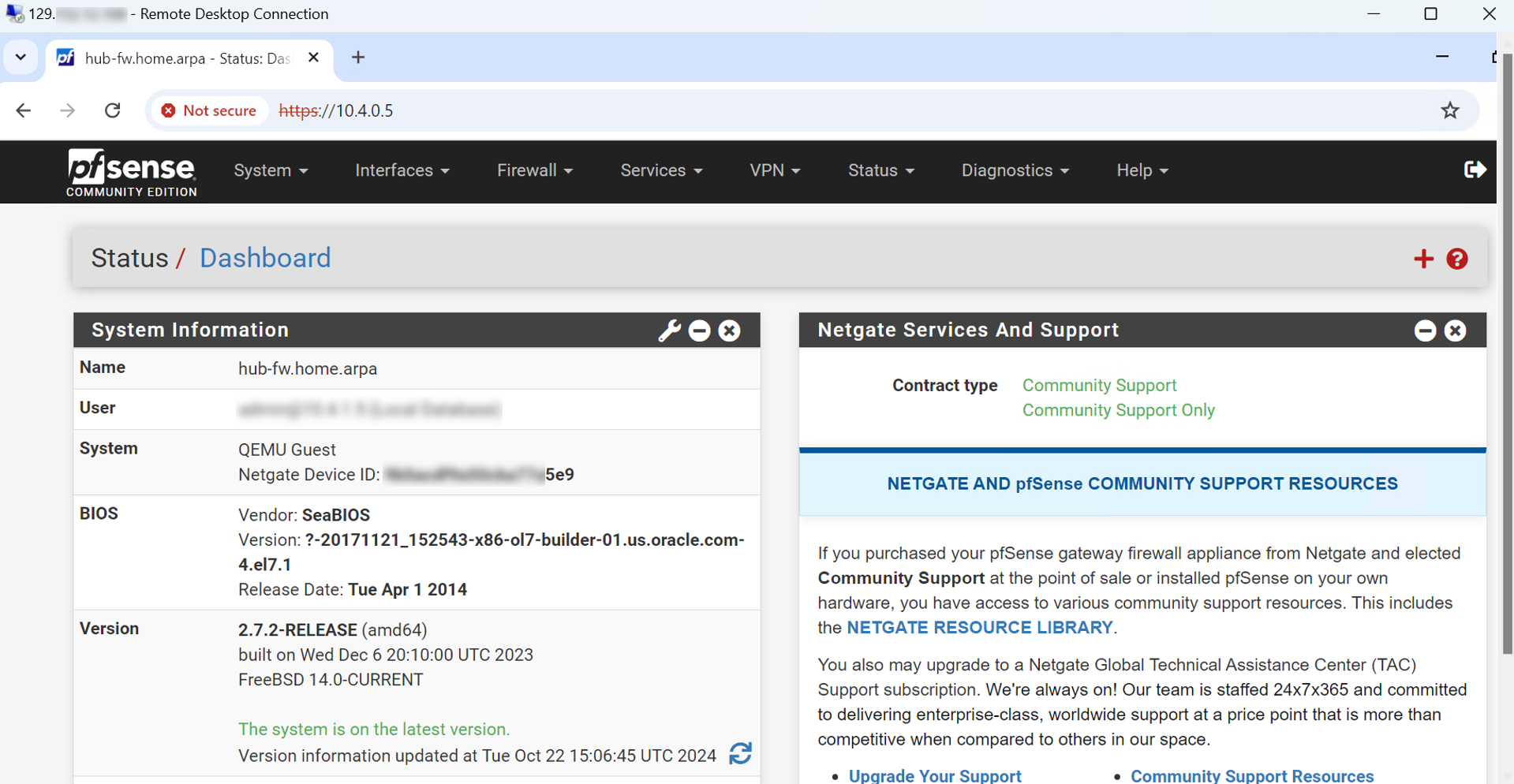Click the Status breadcrumb text
This screenshot has width=1514, height=784.
pos(129,258)
